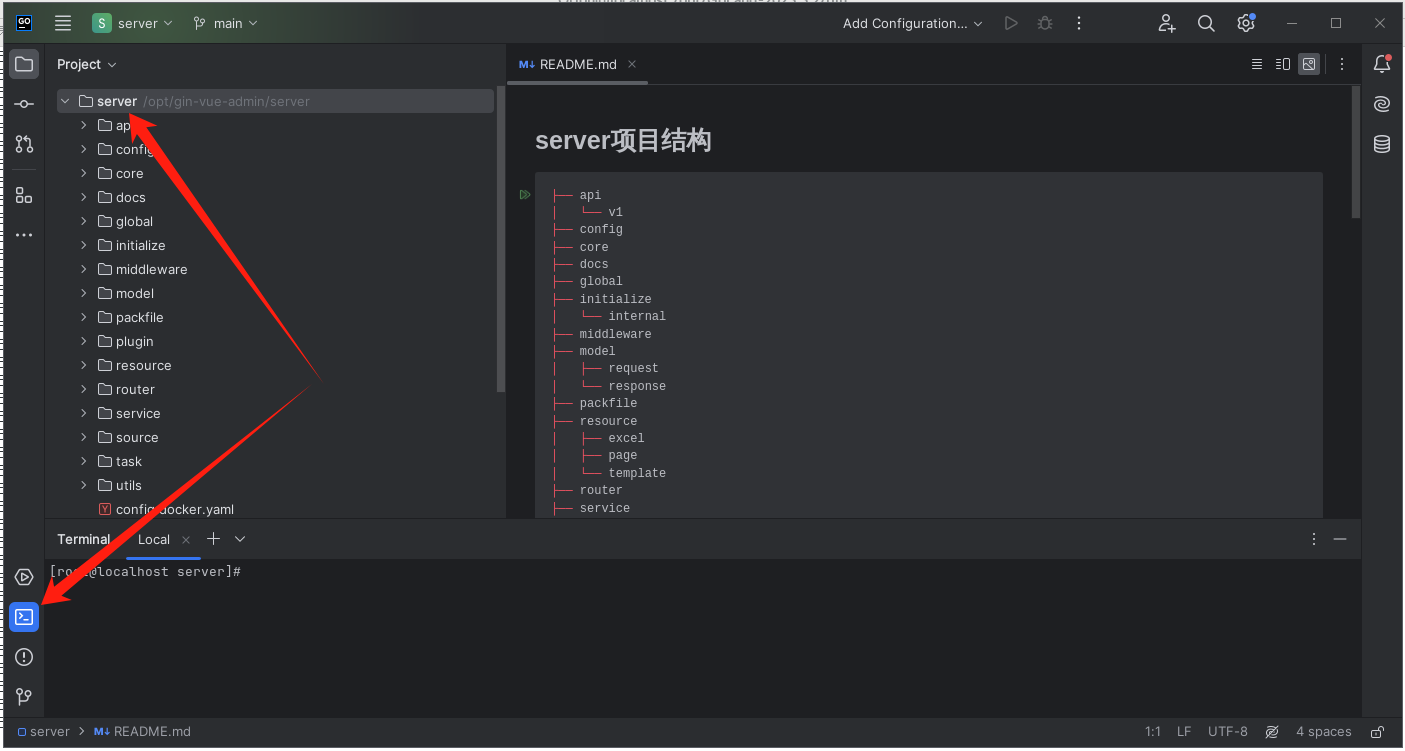Close the README.md tab
Image resolution: width=1405 pixels, height=751 pixels.
coord(632,64)
